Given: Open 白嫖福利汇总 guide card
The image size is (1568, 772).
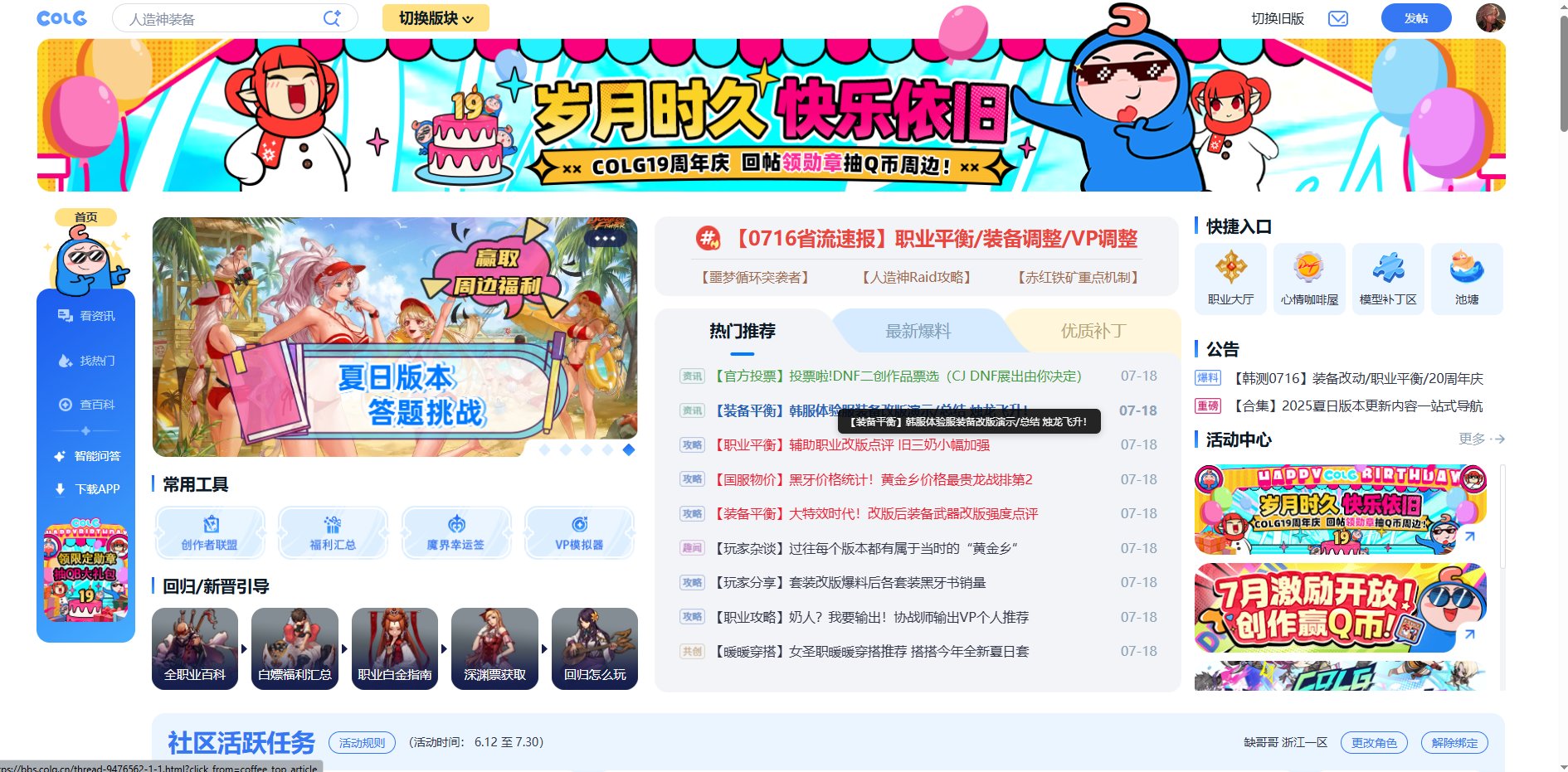Looking at the screenshot, I should point(295,648).
